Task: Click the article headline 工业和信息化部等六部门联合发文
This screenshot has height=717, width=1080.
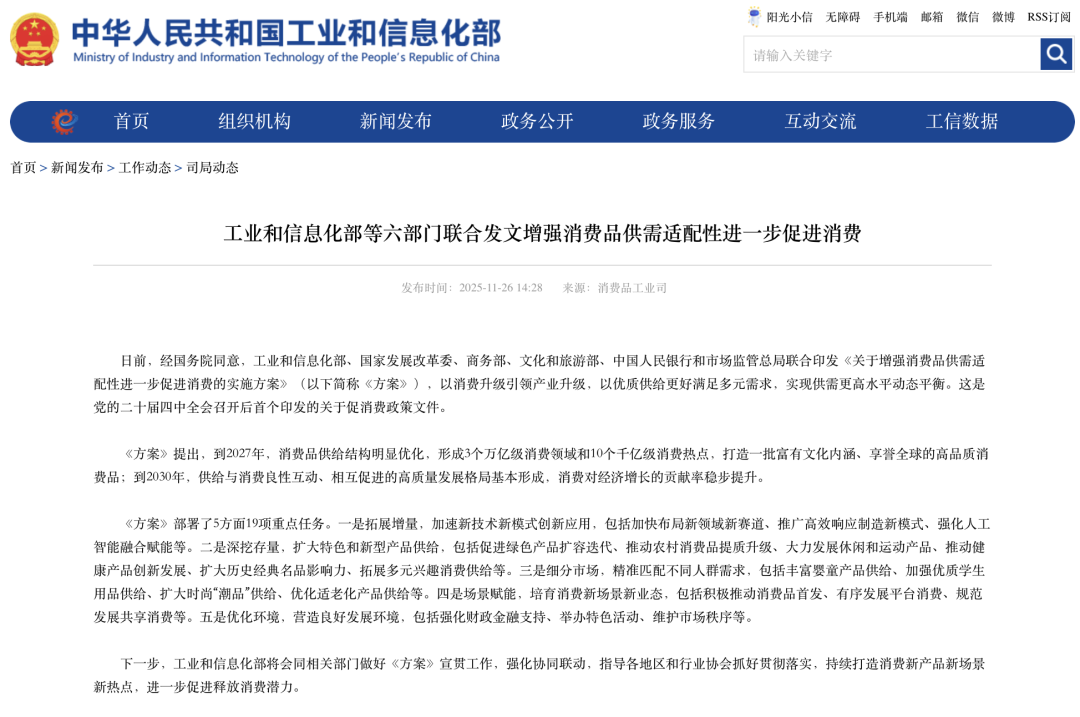Action: [542, 233]
